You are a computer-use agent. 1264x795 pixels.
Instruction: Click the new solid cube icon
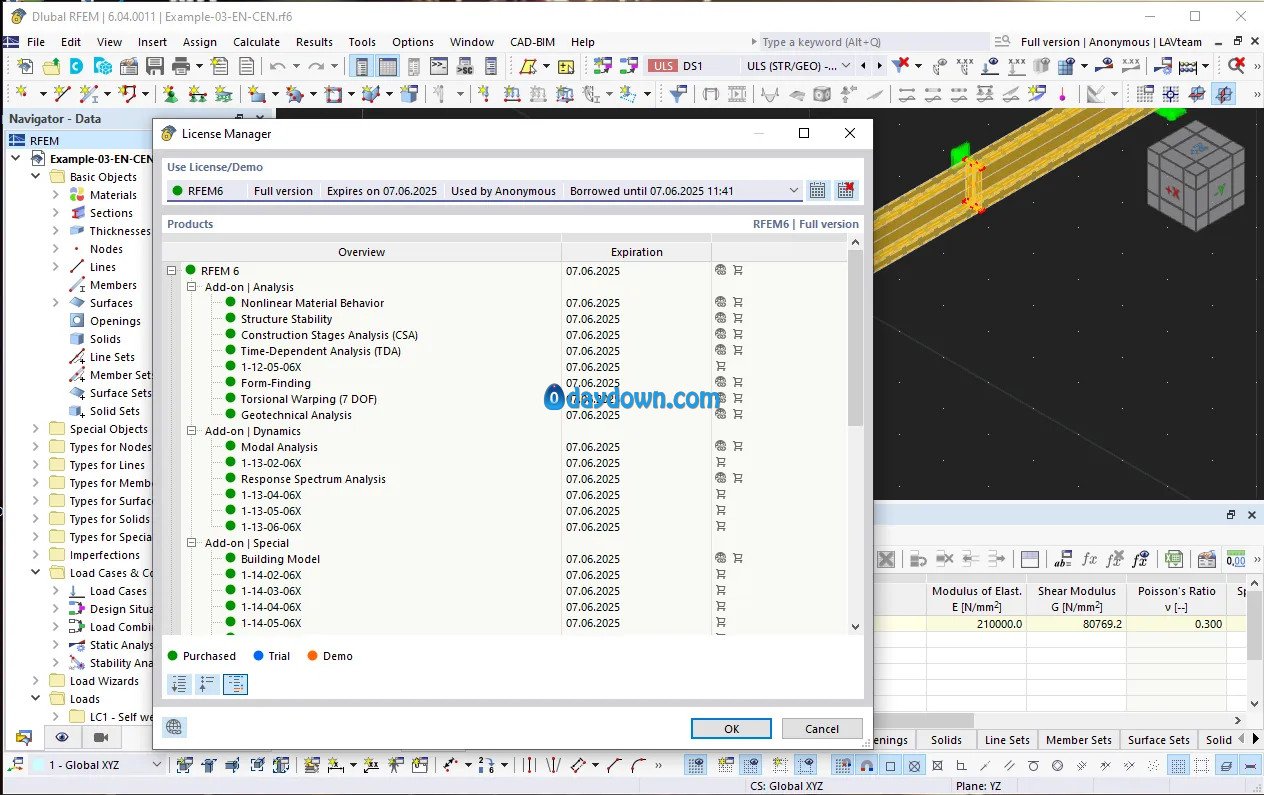409,94
